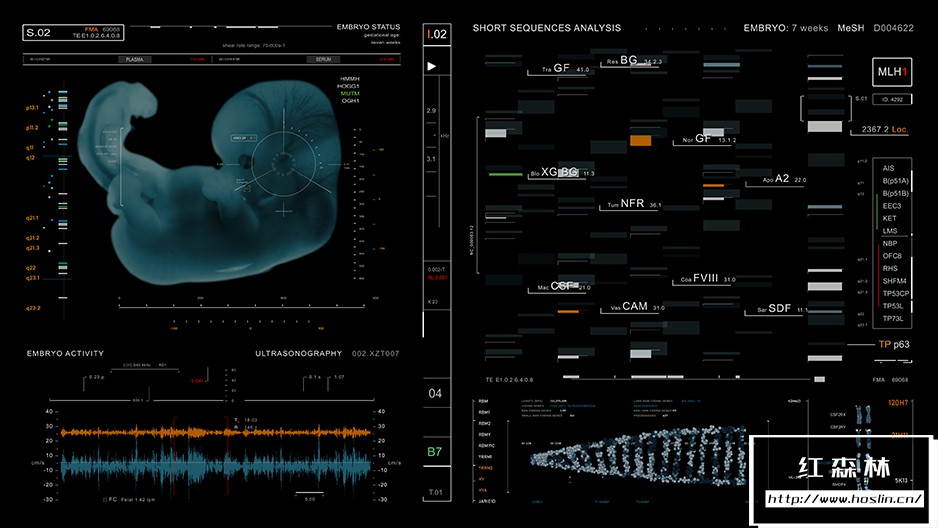The height and width of the screenshot is (528, 938).
Task: Select KET in the gene list
Action: click(x=890, y=218)
